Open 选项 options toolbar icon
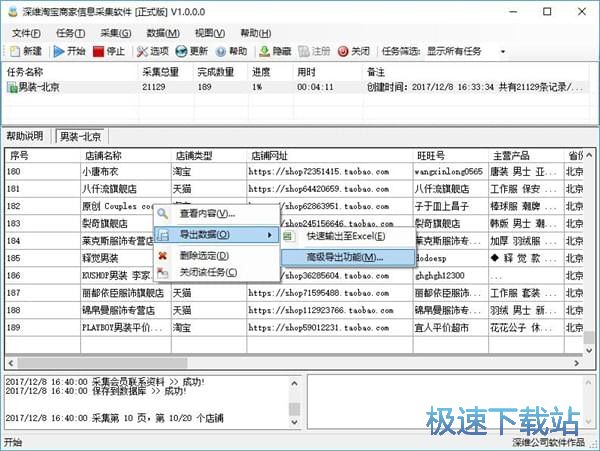 pyautogui.click(x=142, y=51)
